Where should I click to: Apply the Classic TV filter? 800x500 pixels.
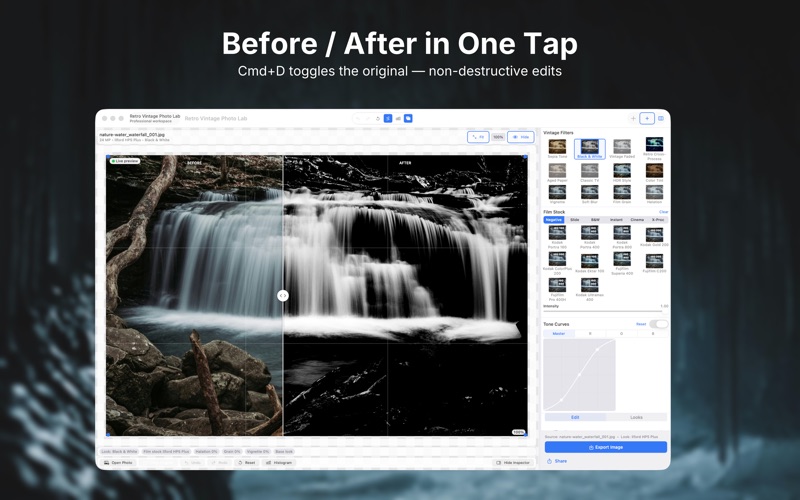(590, 173)
